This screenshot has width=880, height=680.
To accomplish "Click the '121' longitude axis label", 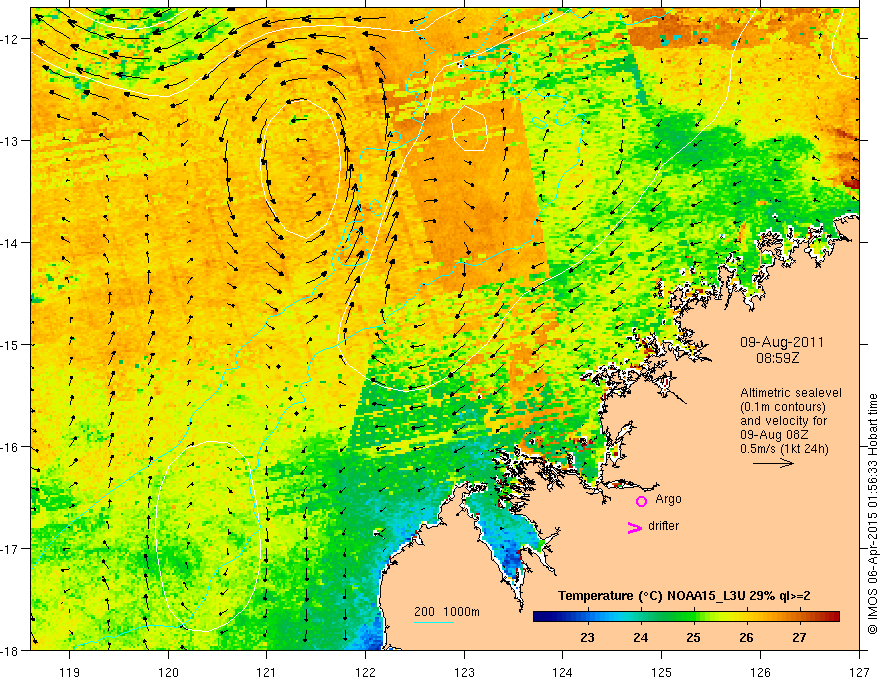I will (x=267, y=672).
